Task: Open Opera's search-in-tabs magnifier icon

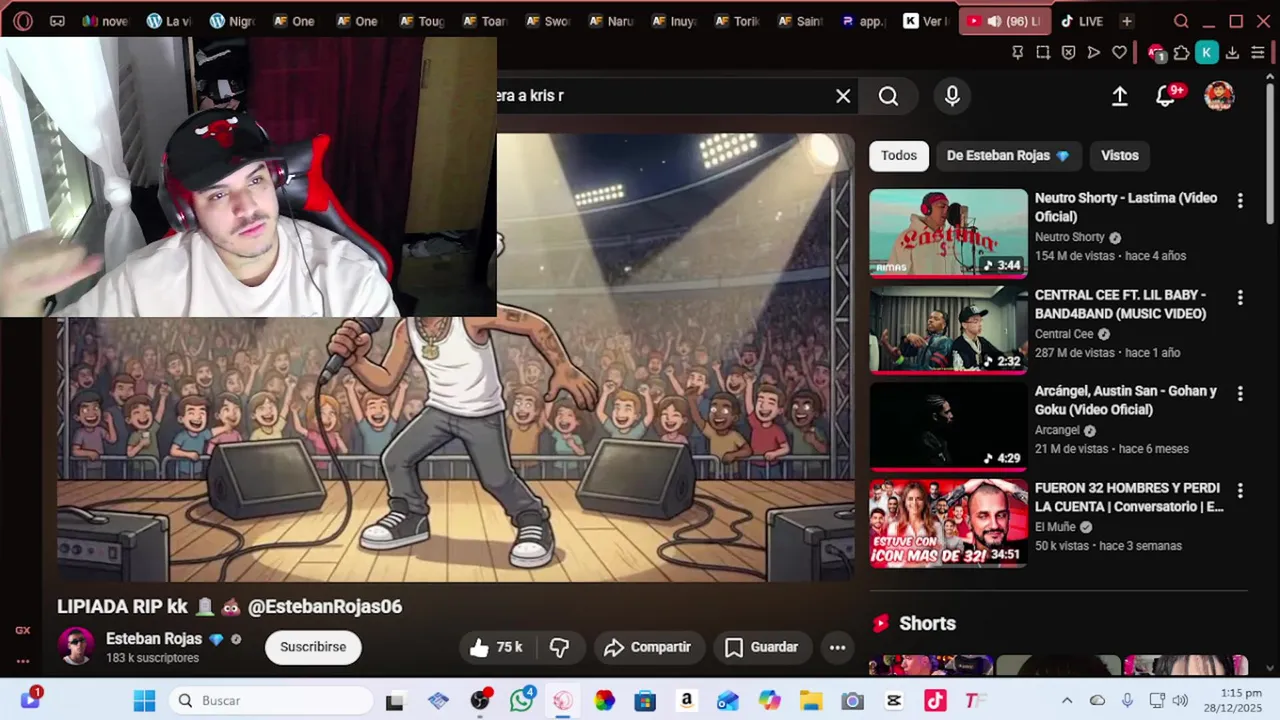Action: pos(1181,21)
